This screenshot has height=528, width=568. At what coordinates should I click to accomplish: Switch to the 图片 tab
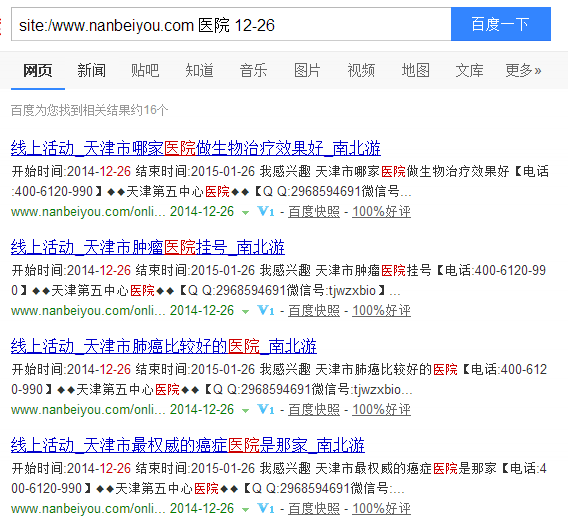pyautogui.click(x=307, y=70)
